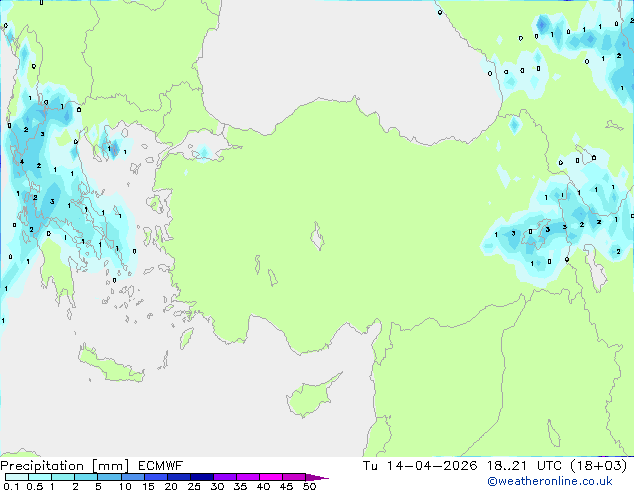Select the legend swatch between 35 and 40
Screen dimensions: 634x490
247,477
